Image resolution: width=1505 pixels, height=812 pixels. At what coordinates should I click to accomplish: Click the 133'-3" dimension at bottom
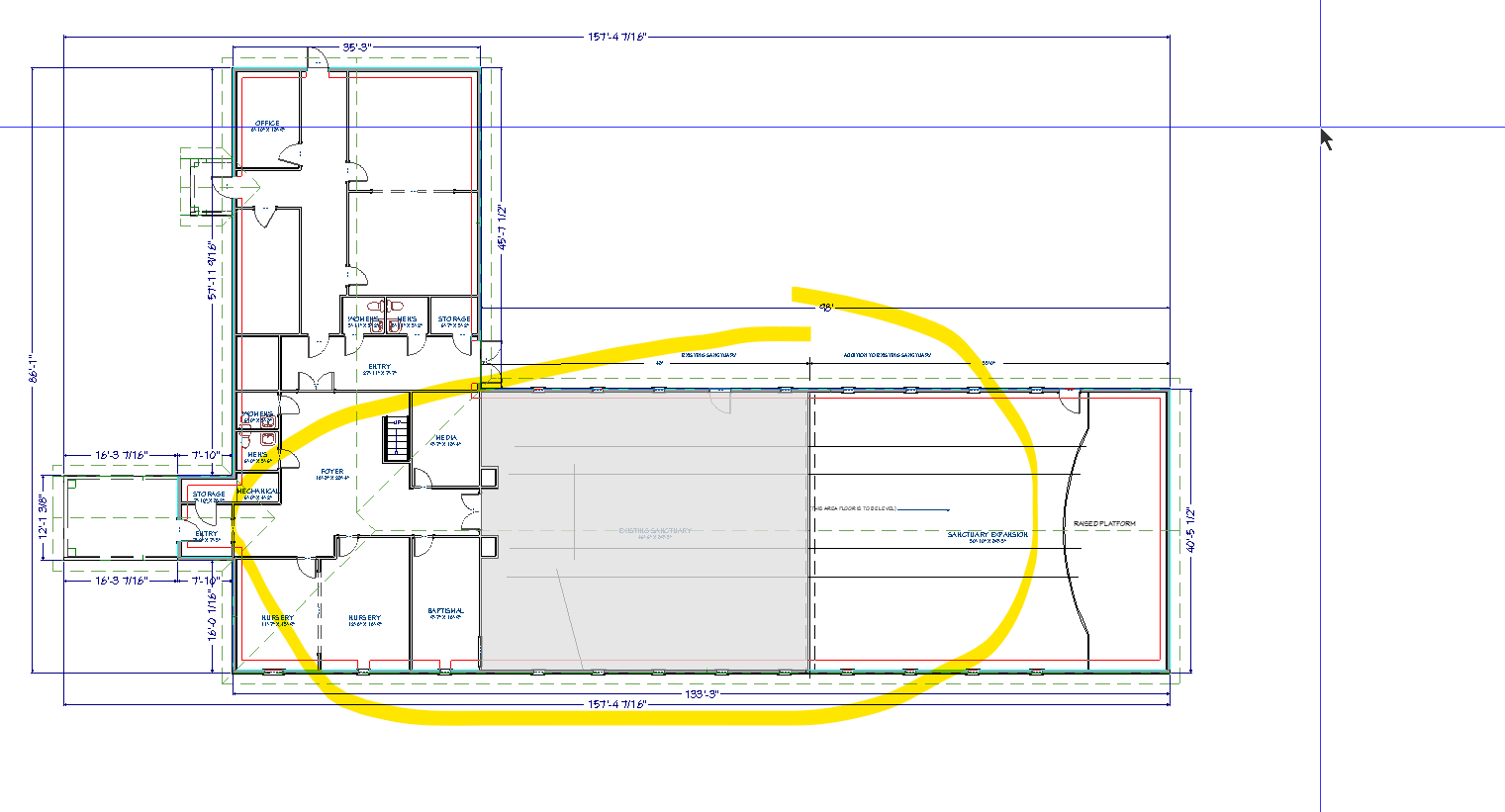[x=700, y=694]
